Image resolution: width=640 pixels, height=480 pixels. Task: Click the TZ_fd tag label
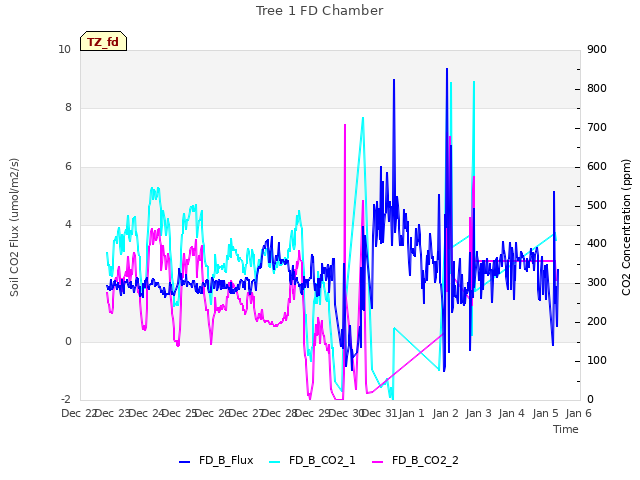pyautogui.click(x=103, y=42)
